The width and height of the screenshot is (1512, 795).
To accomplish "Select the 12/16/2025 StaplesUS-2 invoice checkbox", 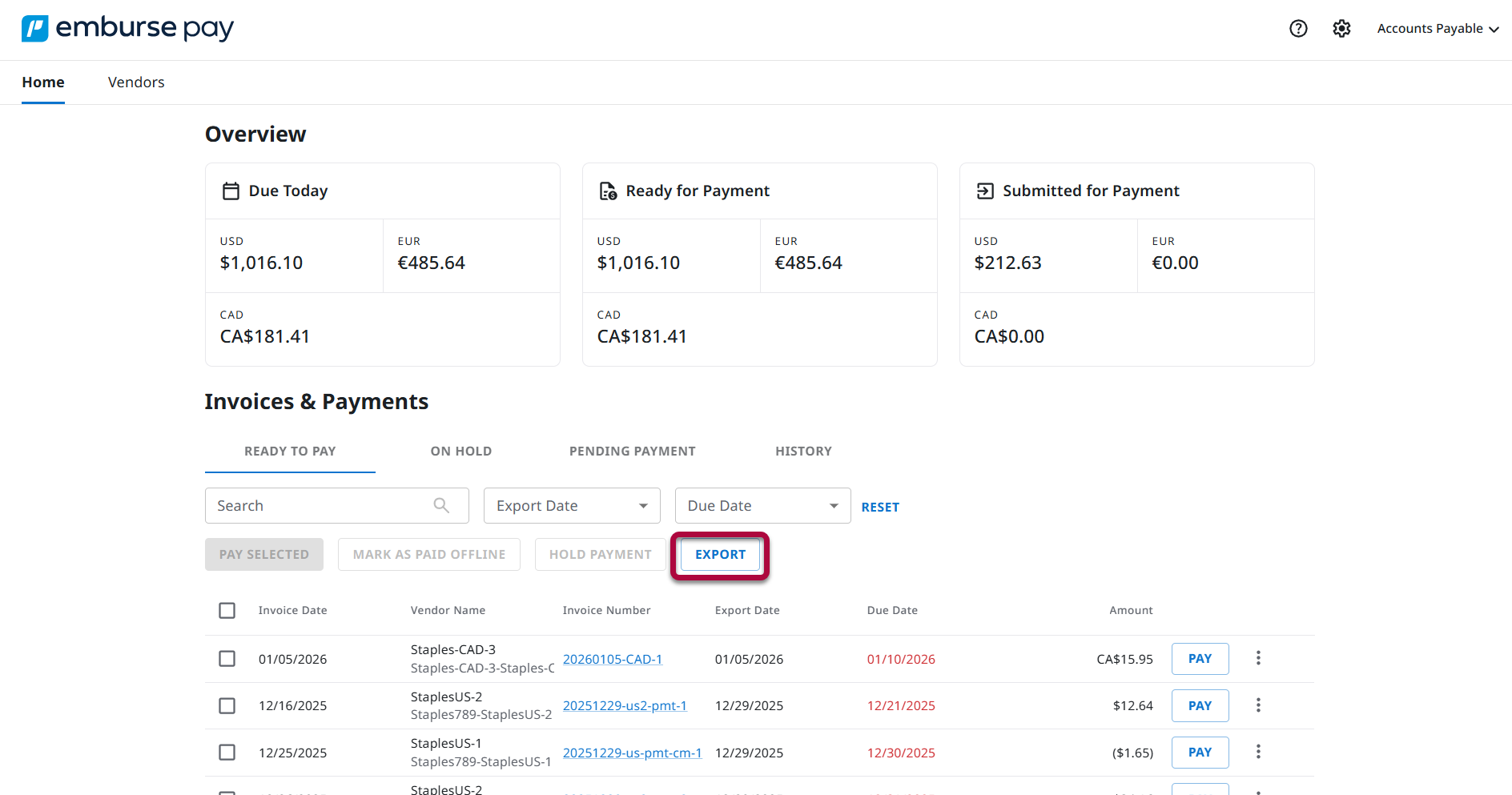I will [x=227, y=706].
